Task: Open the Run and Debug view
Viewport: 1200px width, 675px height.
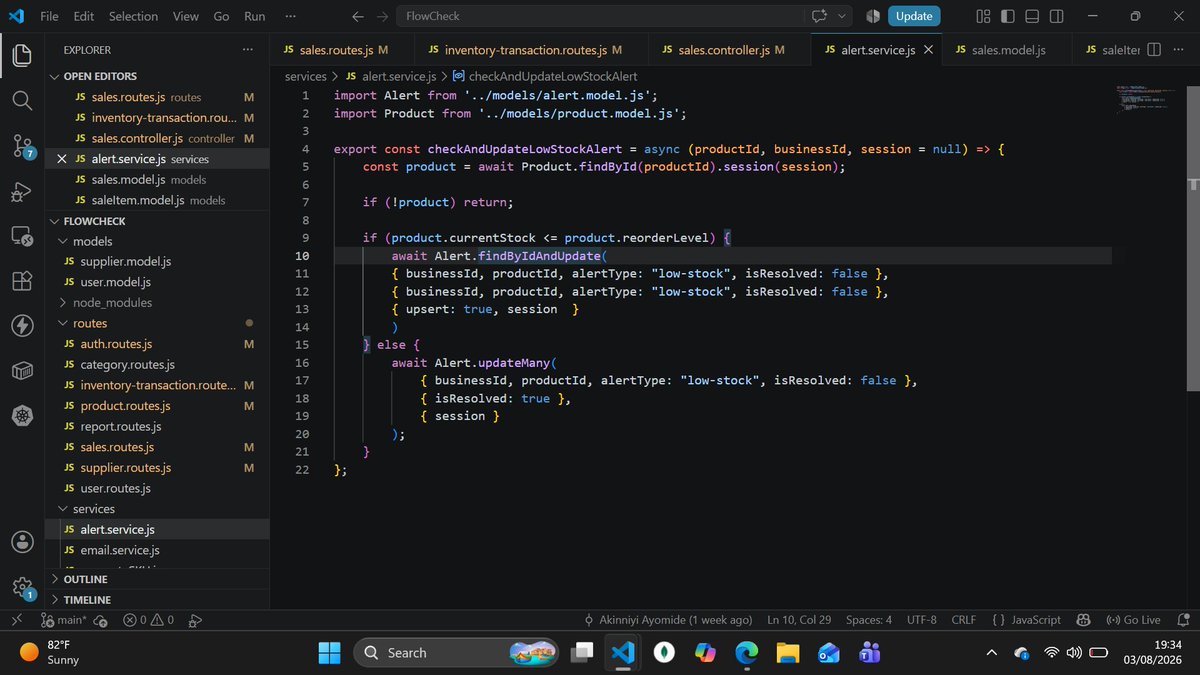Action: point(22,193)
